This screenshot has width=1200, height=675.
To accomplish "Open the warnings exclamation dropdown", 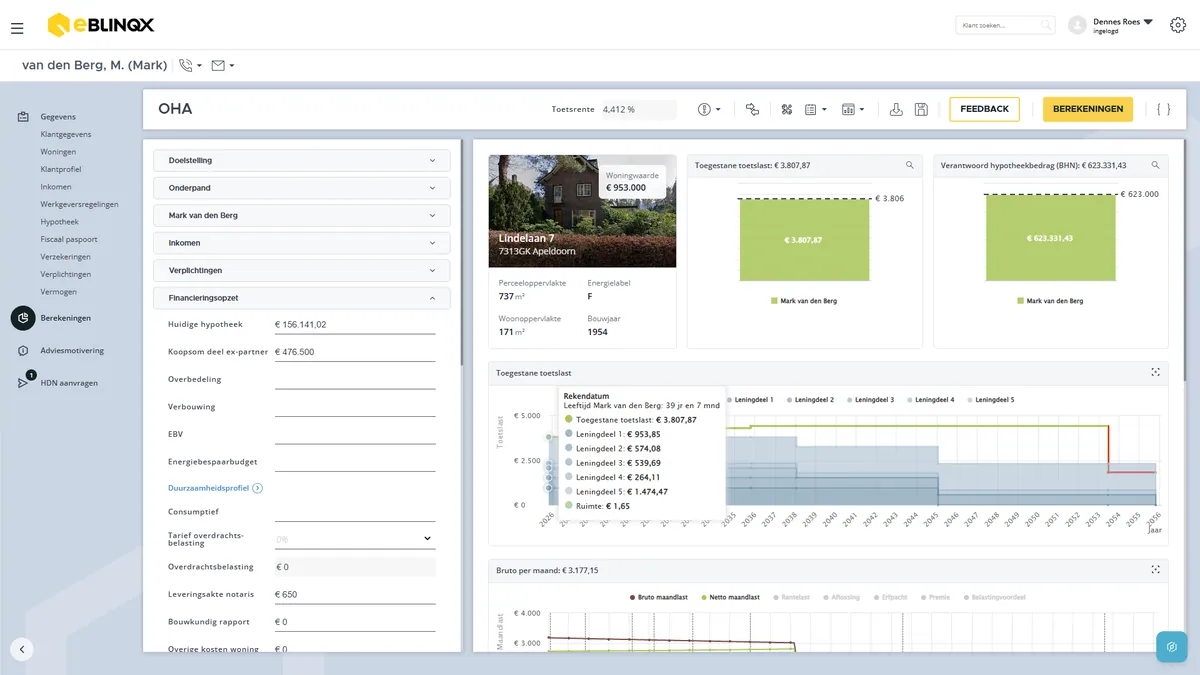I will 709,109.
